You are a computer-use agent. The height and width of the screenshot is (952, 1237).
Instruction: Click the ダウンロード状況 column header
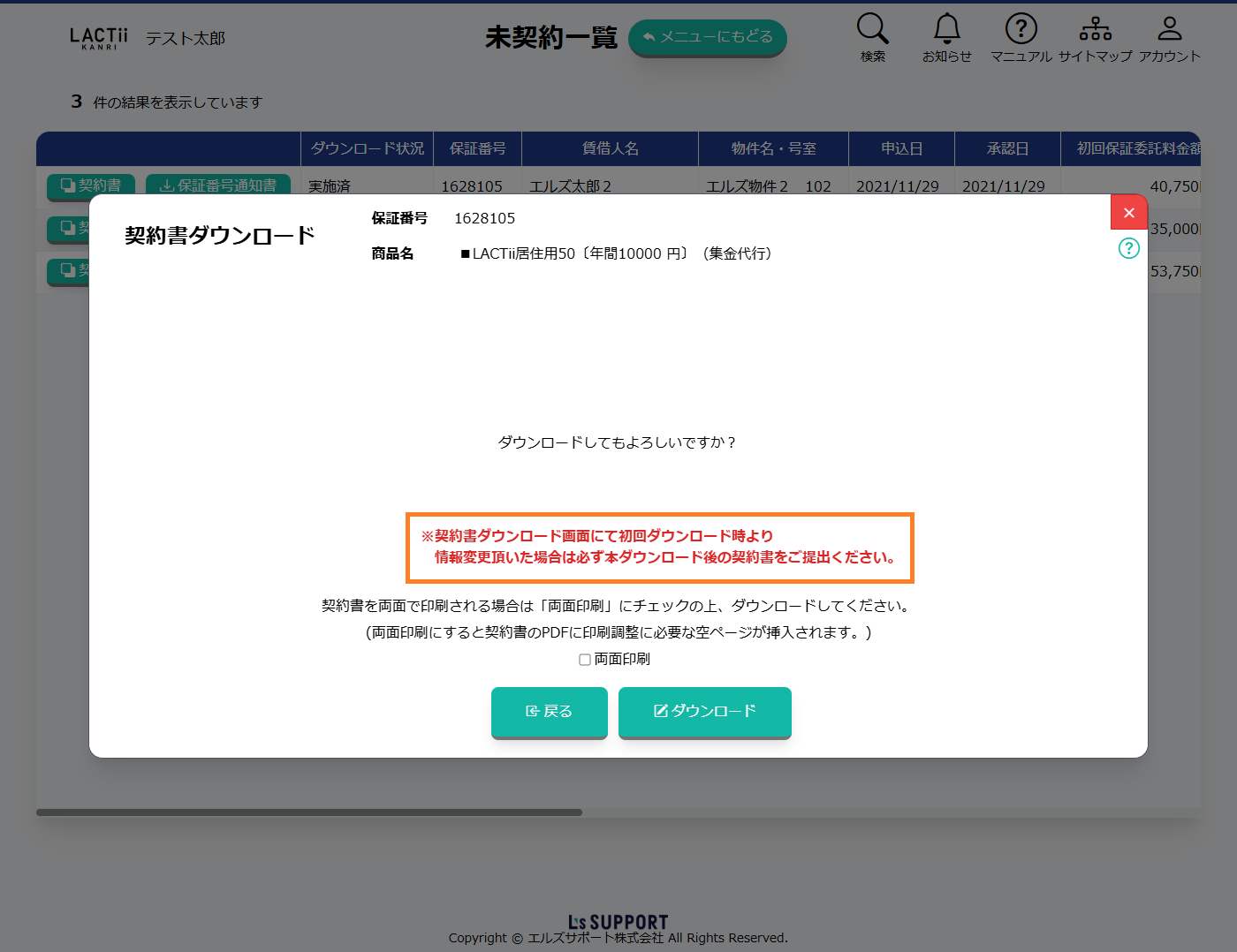pos(367,148)
